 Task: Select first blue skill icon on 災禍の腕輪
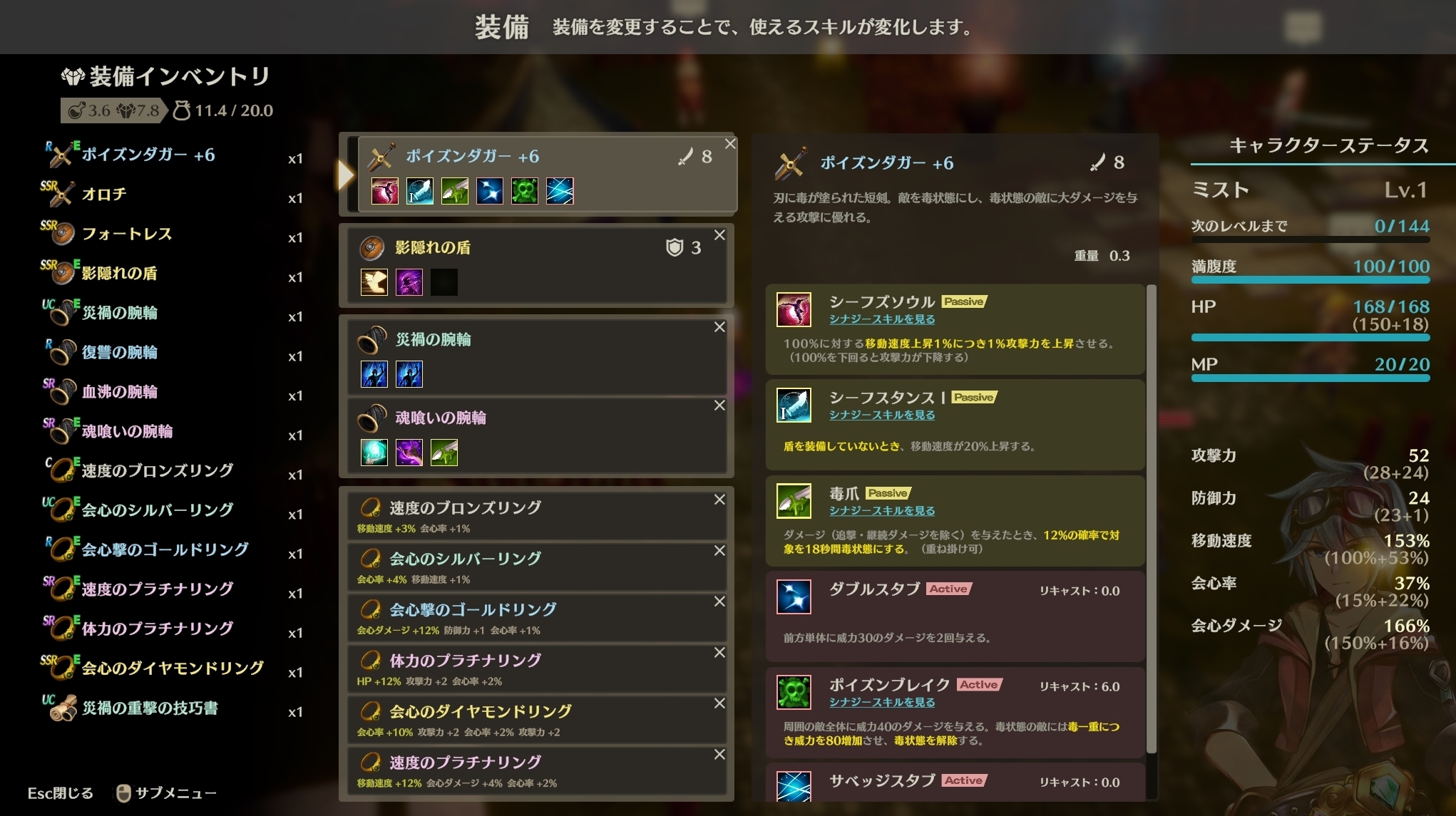pyautogui.click(x=374, y=374)
